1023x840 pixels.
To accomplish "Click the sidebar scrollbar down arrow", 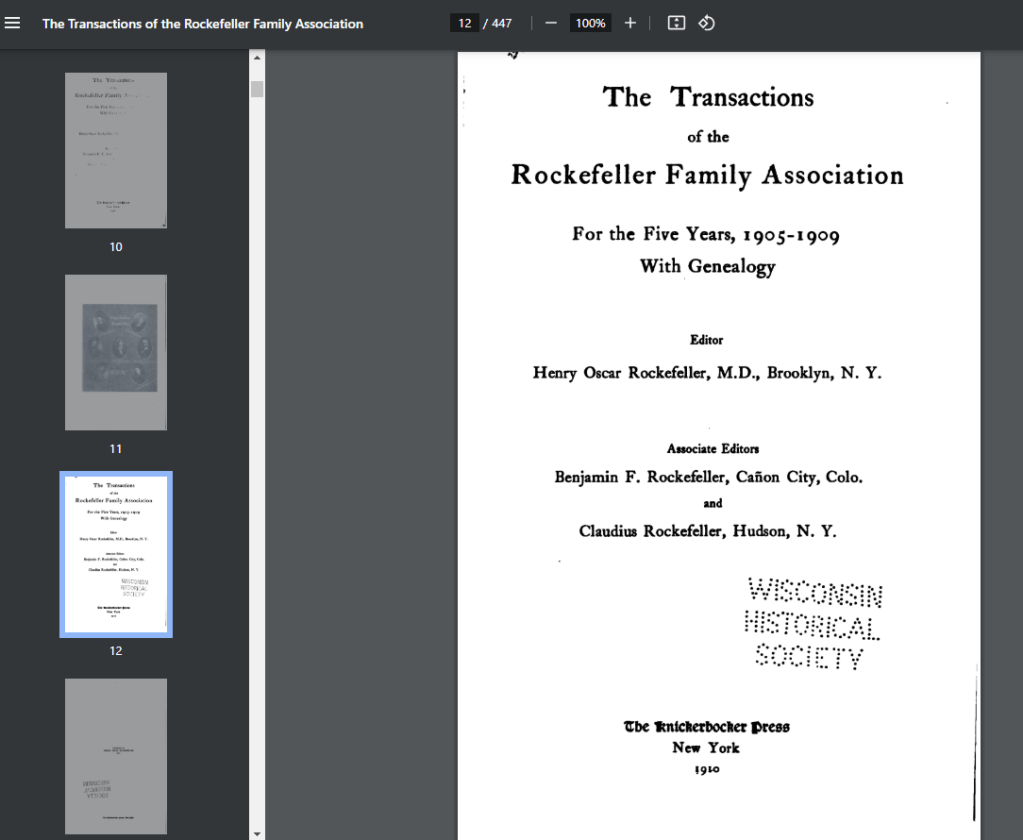I will pyautogui.click(x=257, y=833).
